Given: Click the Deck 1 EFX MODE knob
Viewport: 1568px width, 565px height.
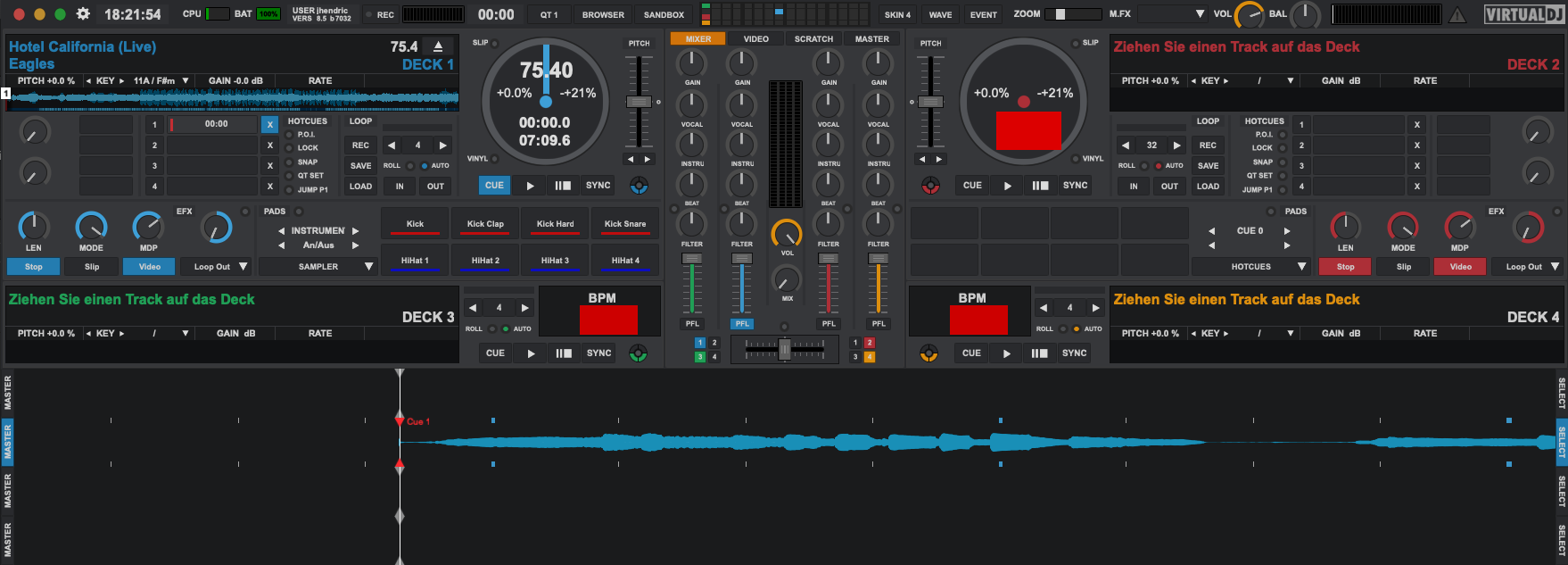Looking at the screenshot, I should 91,227.
